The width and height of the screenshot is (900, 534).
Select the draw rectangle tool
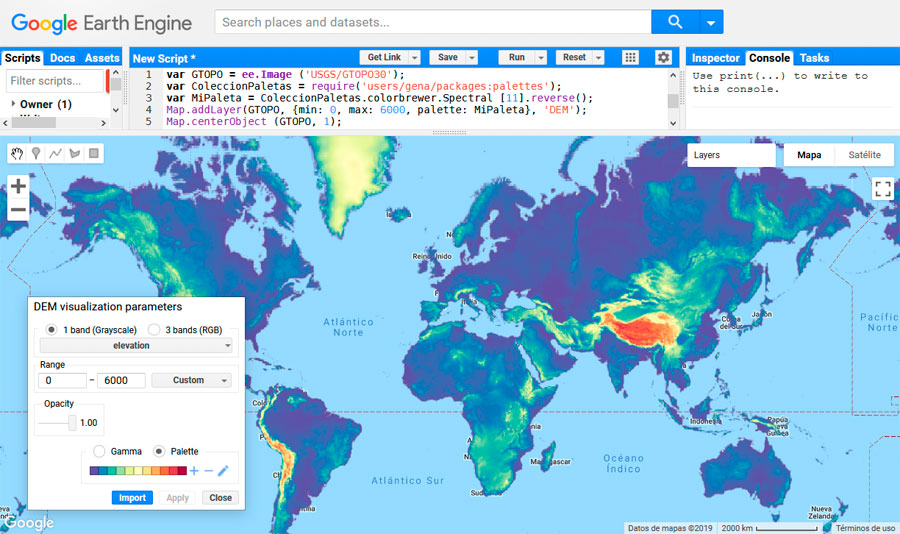(x=94, y=153)
